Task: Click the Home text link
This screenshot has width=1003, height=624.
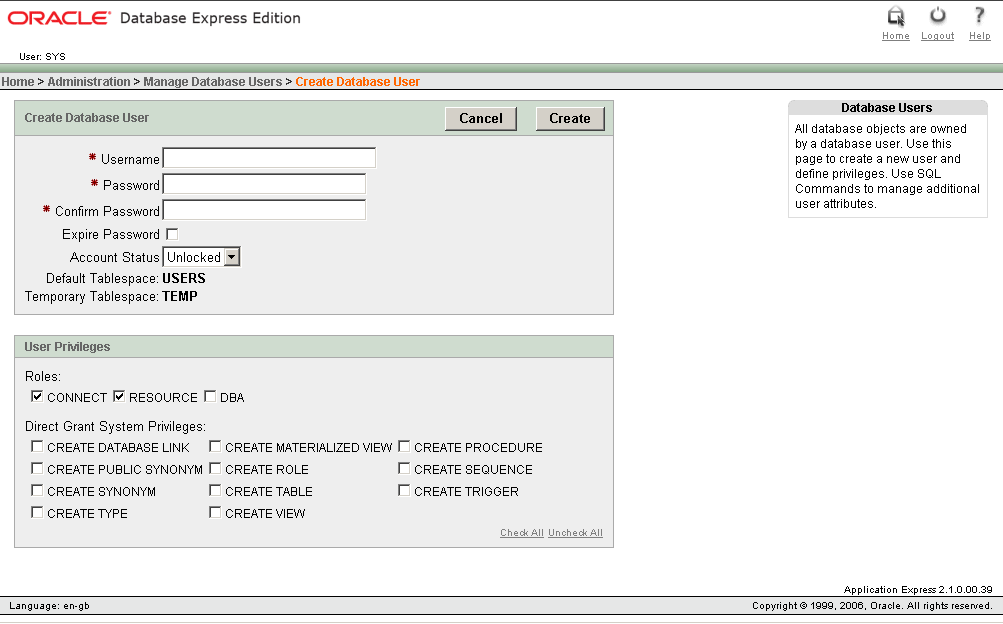Action: tap(896, 36)
